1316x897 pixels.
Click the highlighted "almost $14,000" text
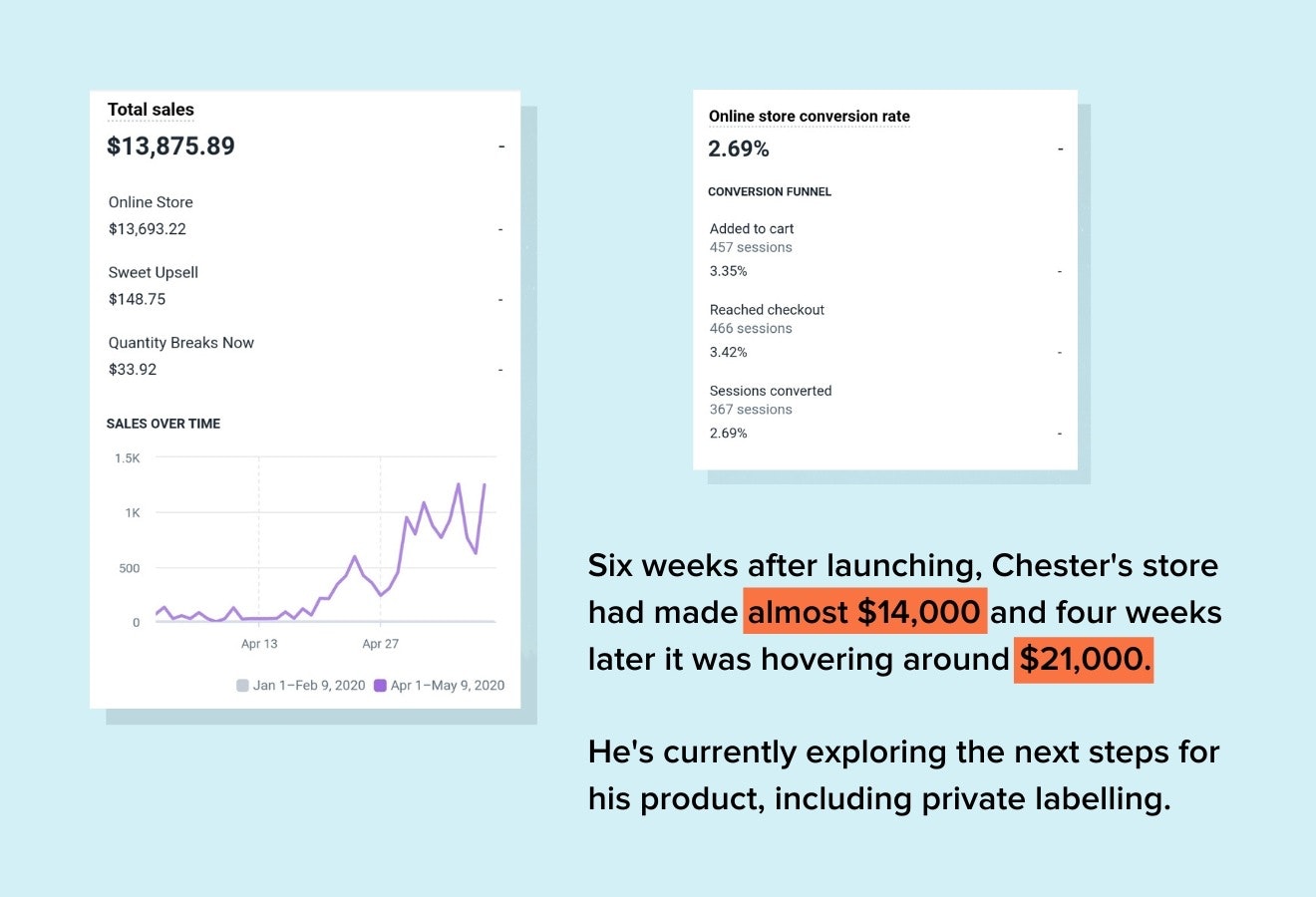coord(864,611)
